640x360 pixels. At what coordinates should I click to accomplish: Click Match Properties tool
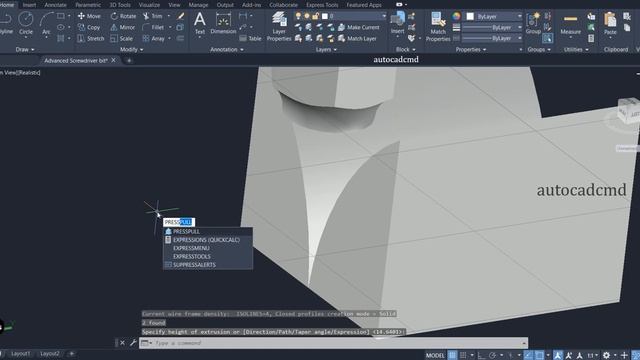point(438,27)
